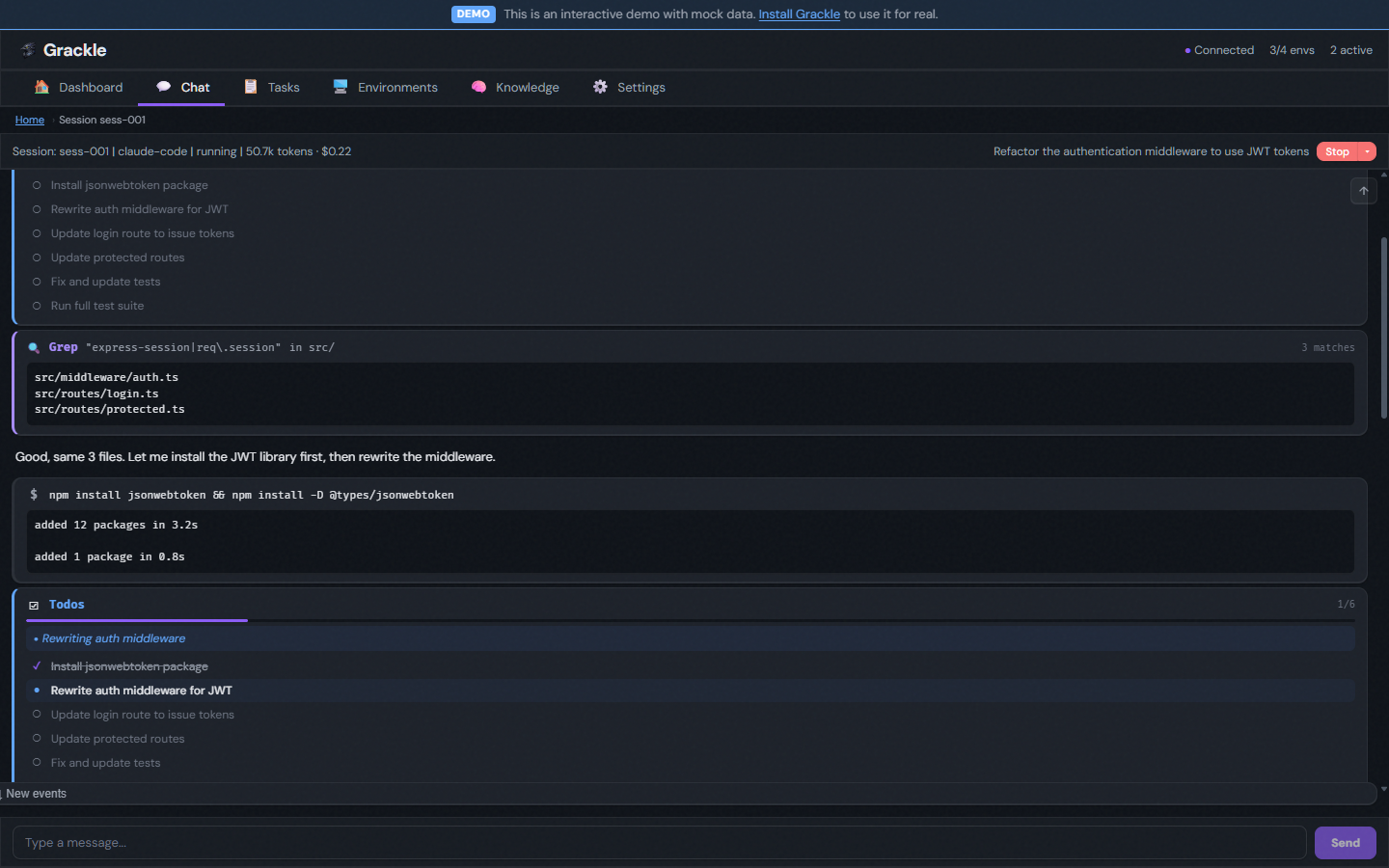Follow the Install Grackle link
This screenshot has height=868, width=1389.
point(800,14)
